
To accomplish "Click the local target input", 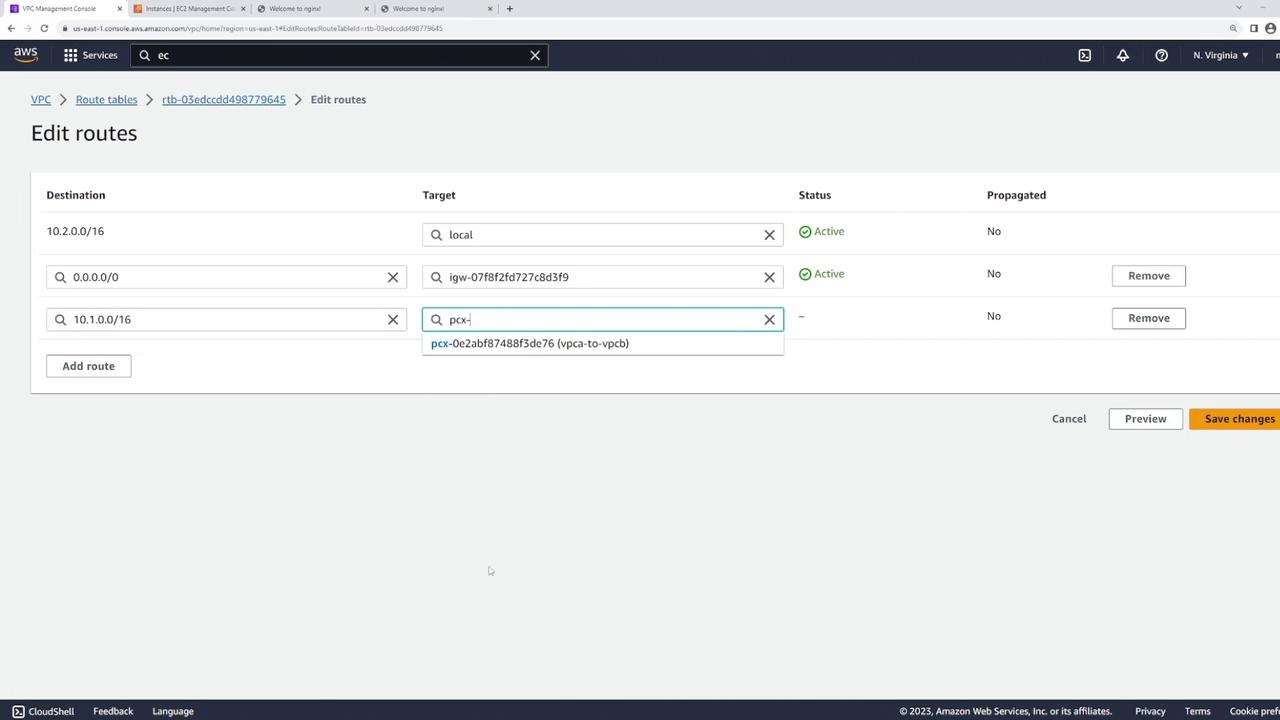I will [603, 235].
